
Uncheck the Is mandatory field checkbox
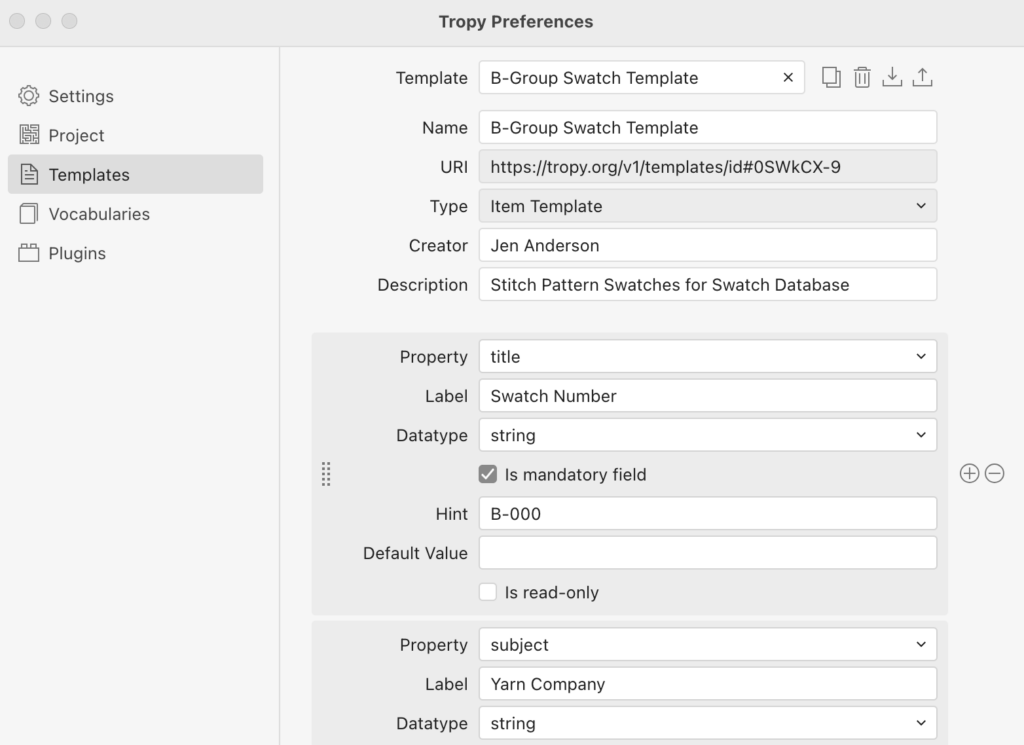coord(488,475)
